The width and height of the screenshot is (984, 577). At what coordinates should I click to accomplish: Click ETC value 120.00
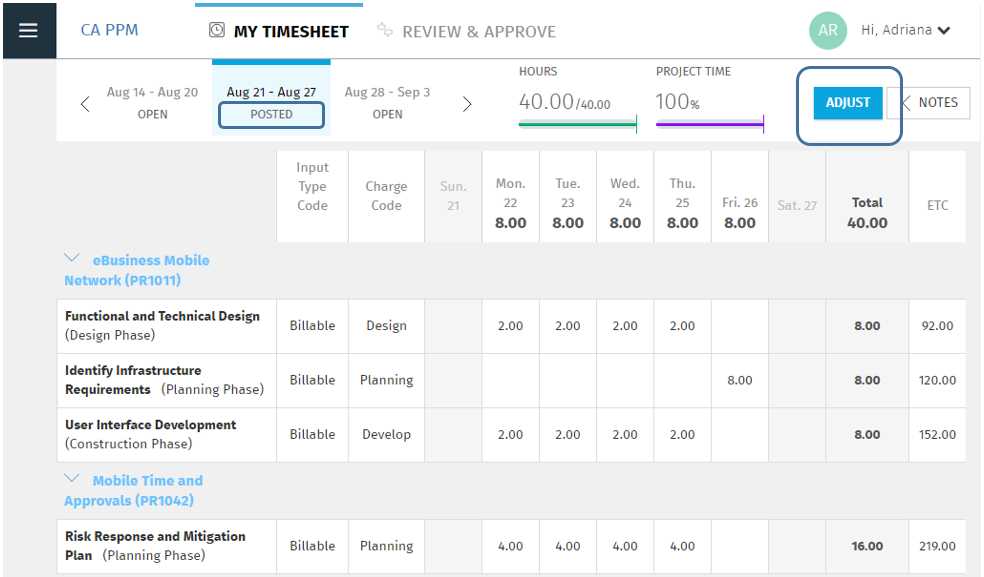click(x=938, y=380)
